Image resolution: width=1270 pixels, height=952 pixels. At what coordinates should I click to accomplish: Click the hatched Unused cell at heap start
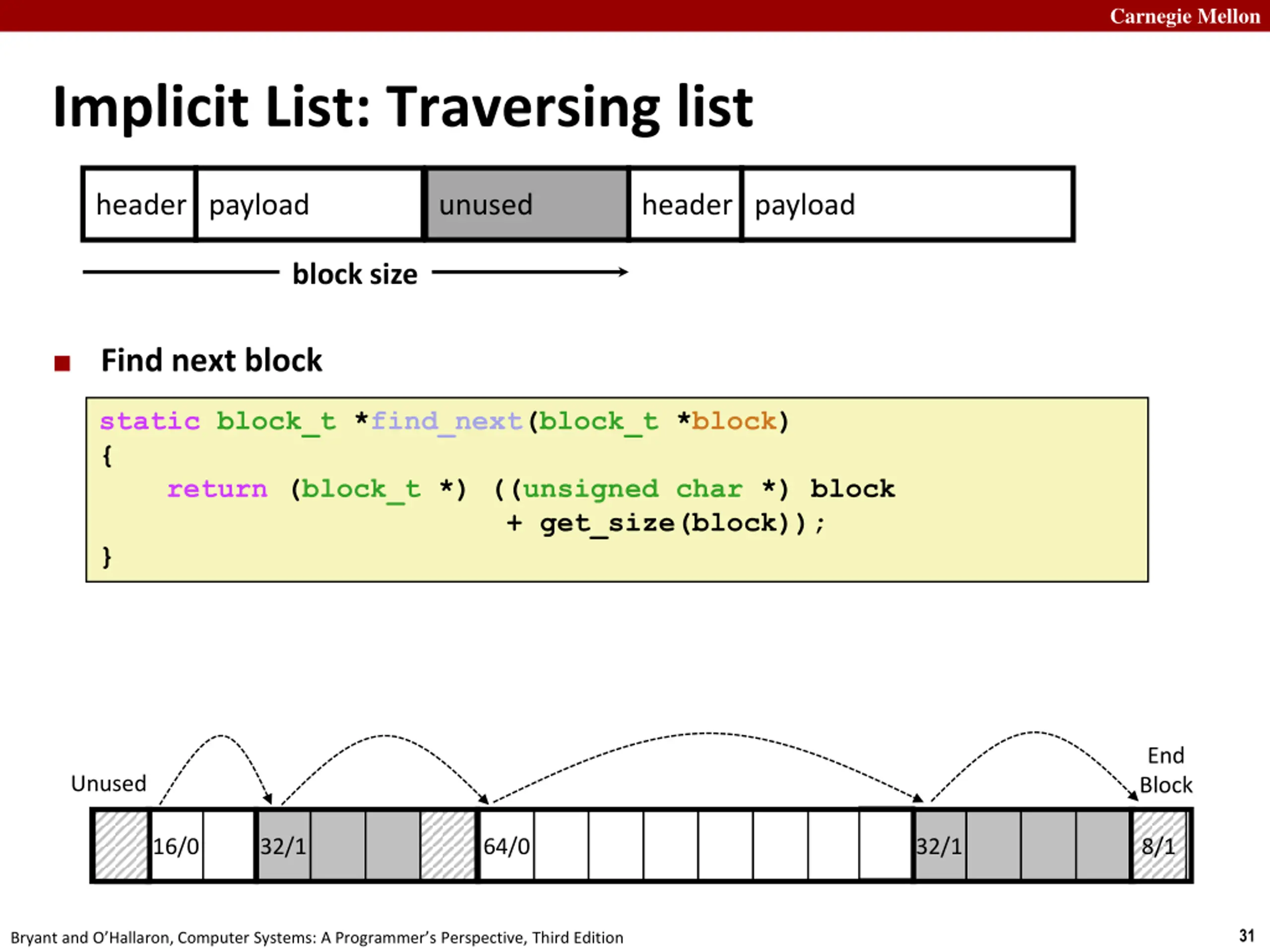tap(121, 845)
